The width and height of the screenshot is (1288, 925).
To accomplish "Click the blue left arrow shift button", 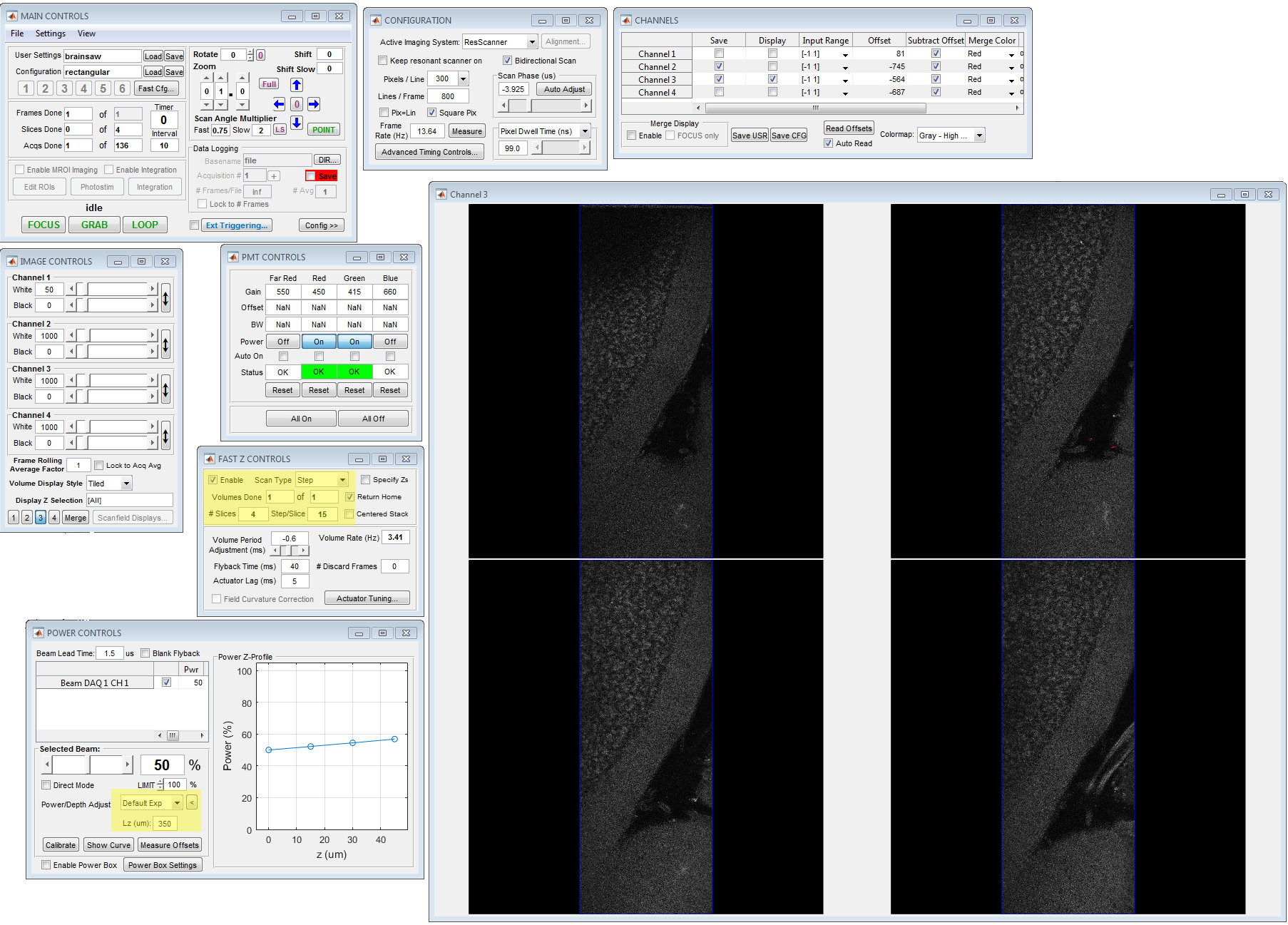I will click(x=279, y=104).
